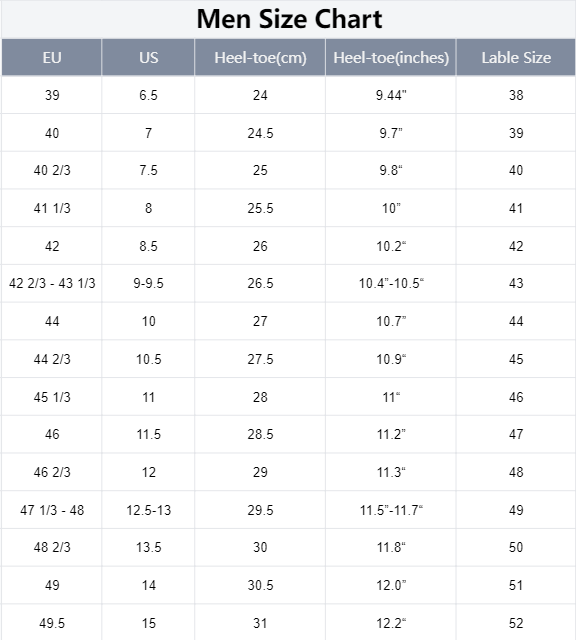Click the EU 42 2/3 - 43 1/3 cell
Image resolution: width=576 pixels, height=640 pixels.
point(52,283)
